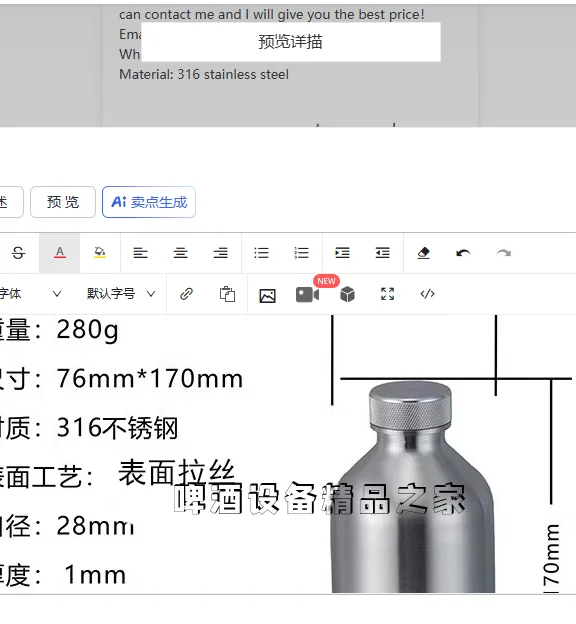Align text to the right

221,253
